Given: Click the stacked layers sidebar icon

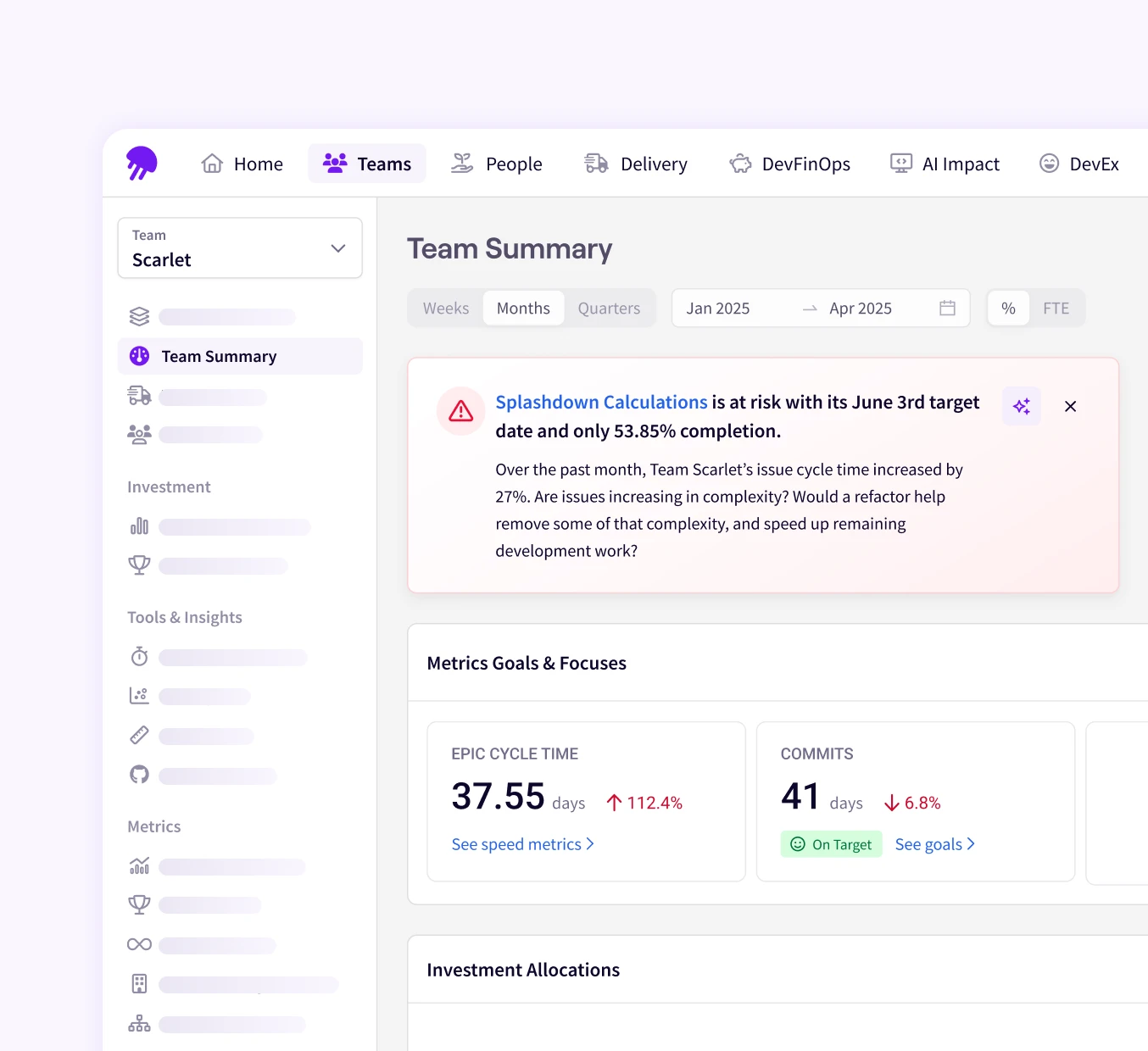Looking at the screenshot, I should [x=139, y=317].
